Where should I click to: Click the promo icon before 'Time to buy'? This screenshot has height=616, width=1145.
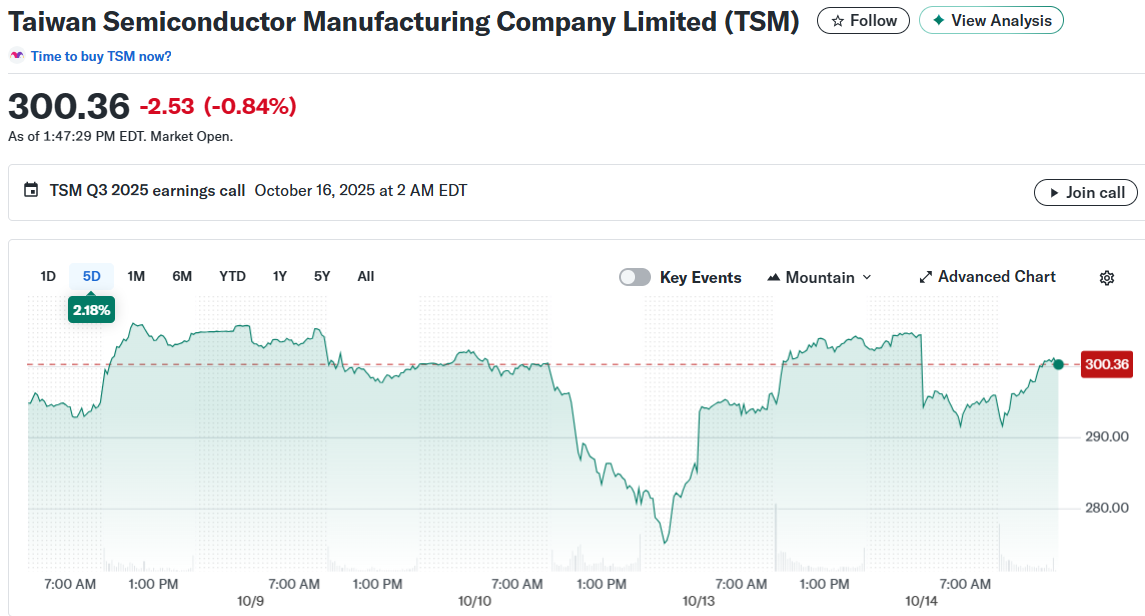(17, 56)
